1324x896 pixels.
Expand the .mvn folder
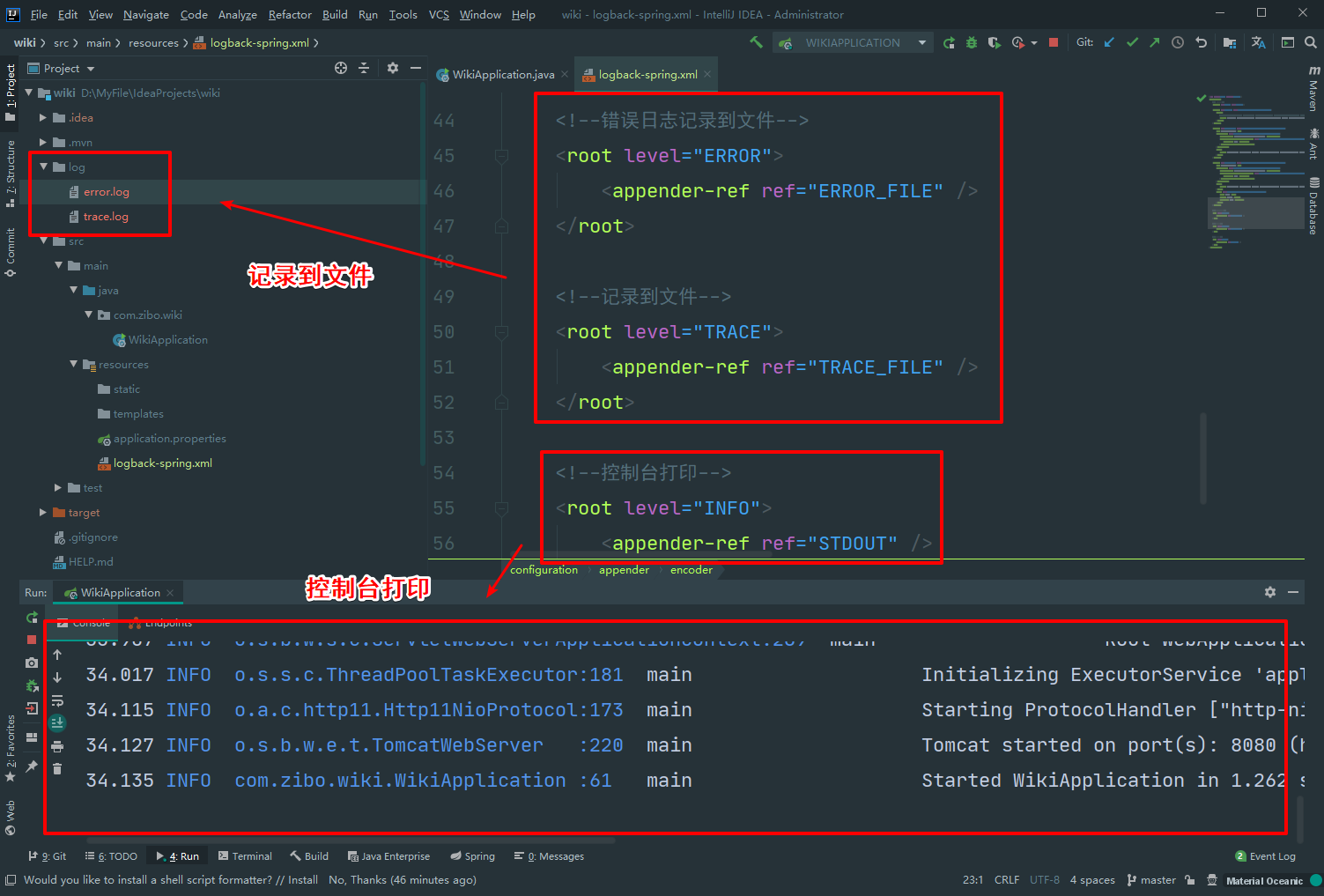[x=42, y=142]
